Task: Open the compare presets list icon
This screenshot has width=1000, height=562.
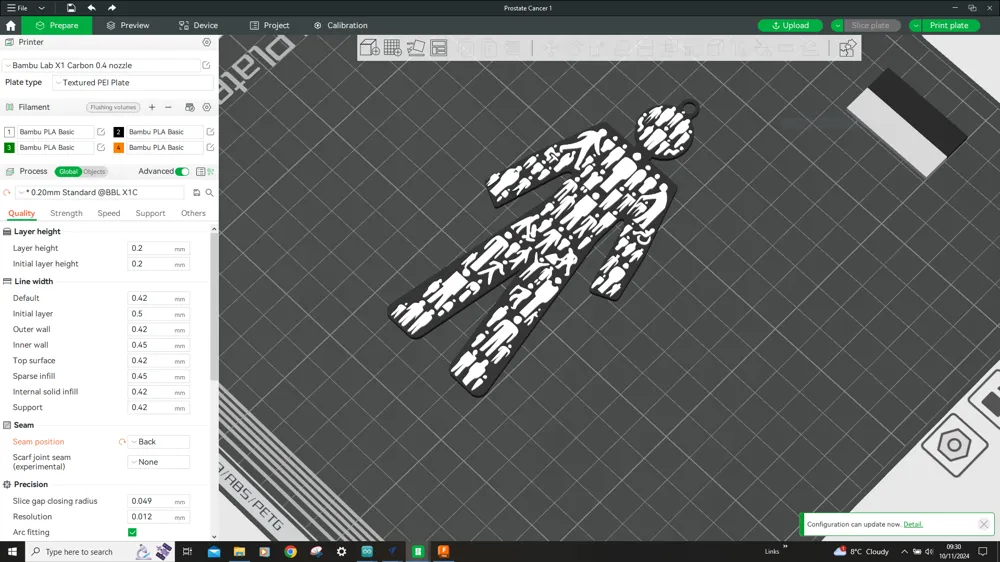Action: point(200,171)
